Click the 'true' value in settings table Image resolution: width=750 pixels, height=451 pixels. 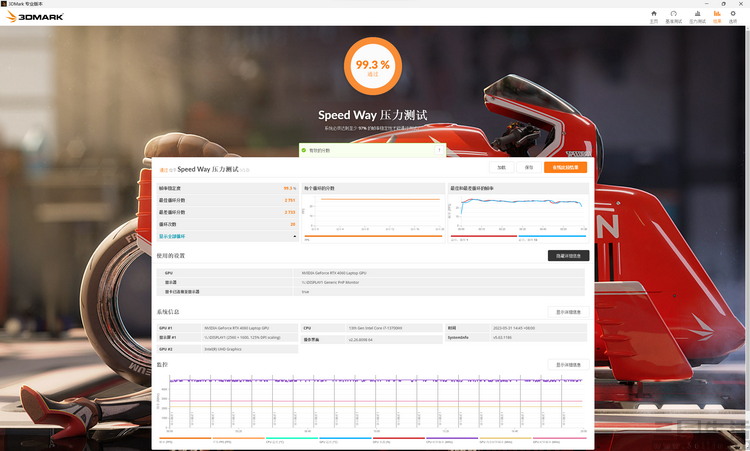[305, 292]
